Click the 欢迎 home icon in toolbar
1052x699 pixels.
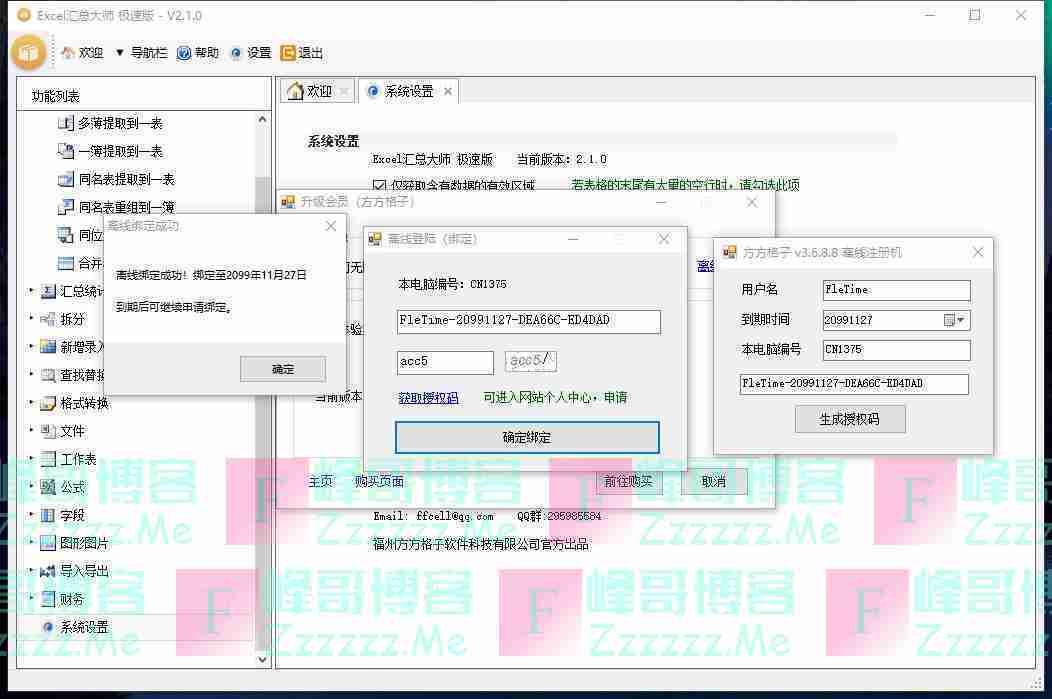[68, 53]
